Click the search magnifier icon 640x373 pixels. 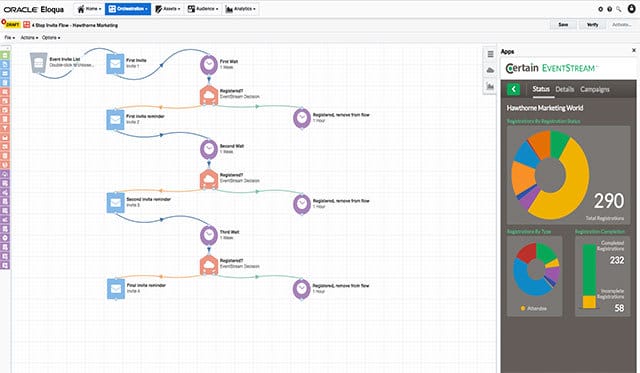[x=619, y=9]
